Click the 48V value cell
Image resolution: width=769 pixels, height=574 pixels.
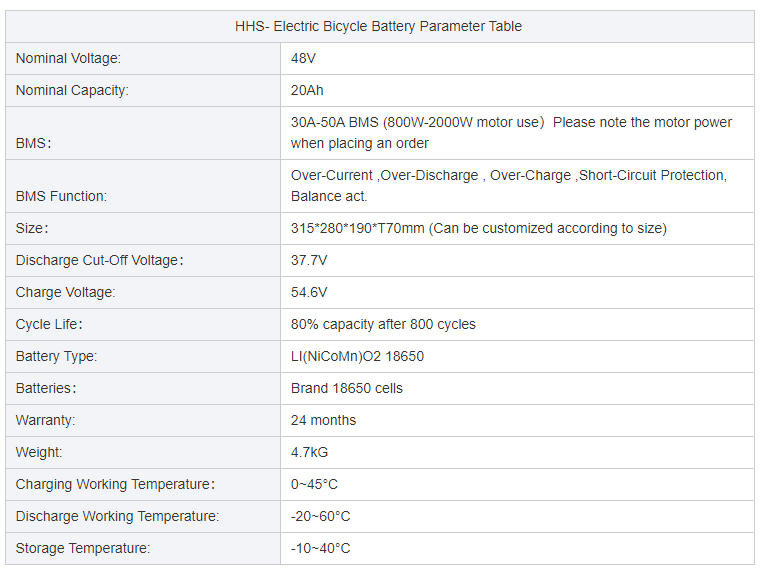click(x=303, y=59)
